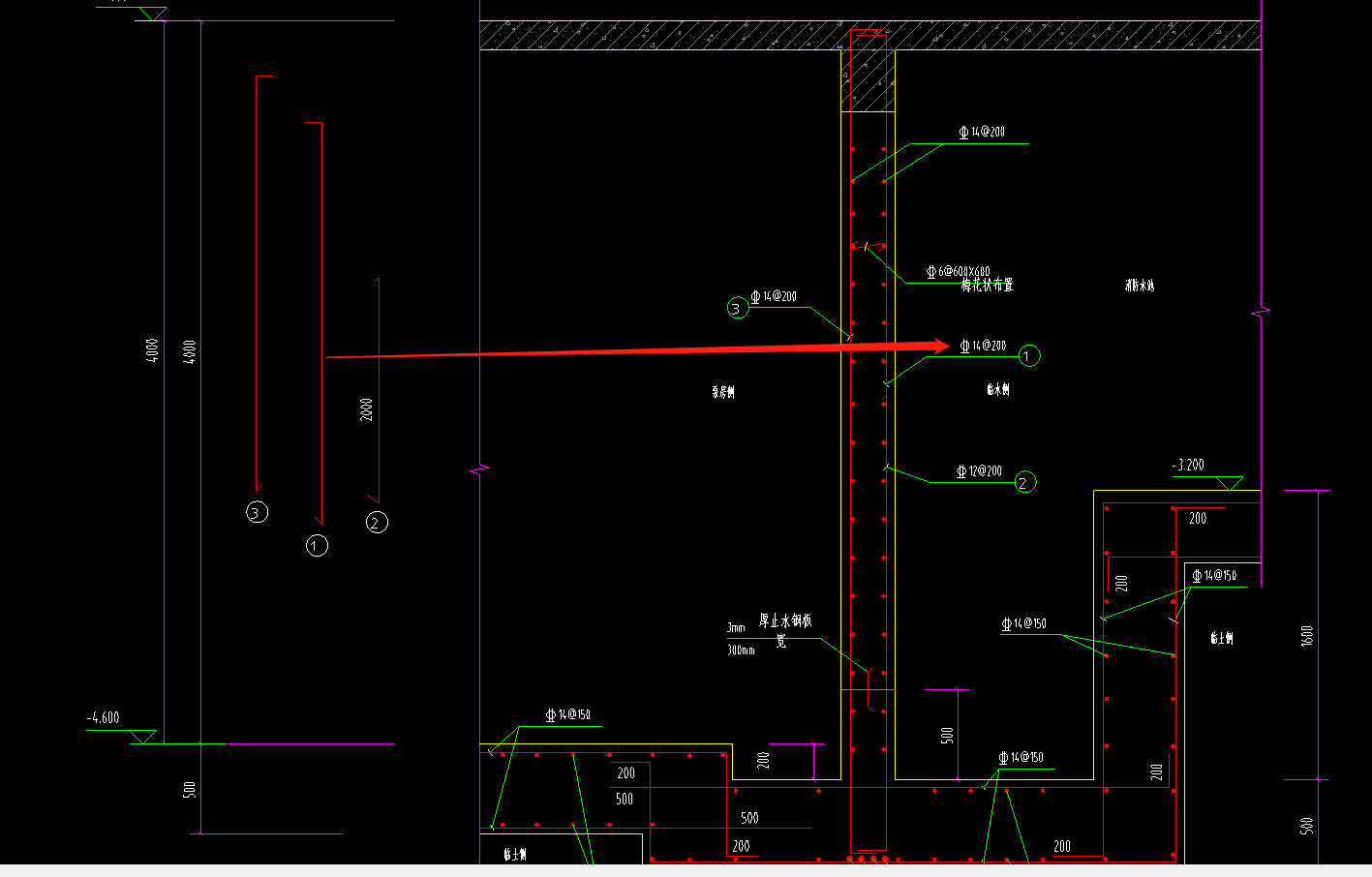Click green circled 3 on the wall section
This screenshot has height=877, width=1372.
point(738,309)
